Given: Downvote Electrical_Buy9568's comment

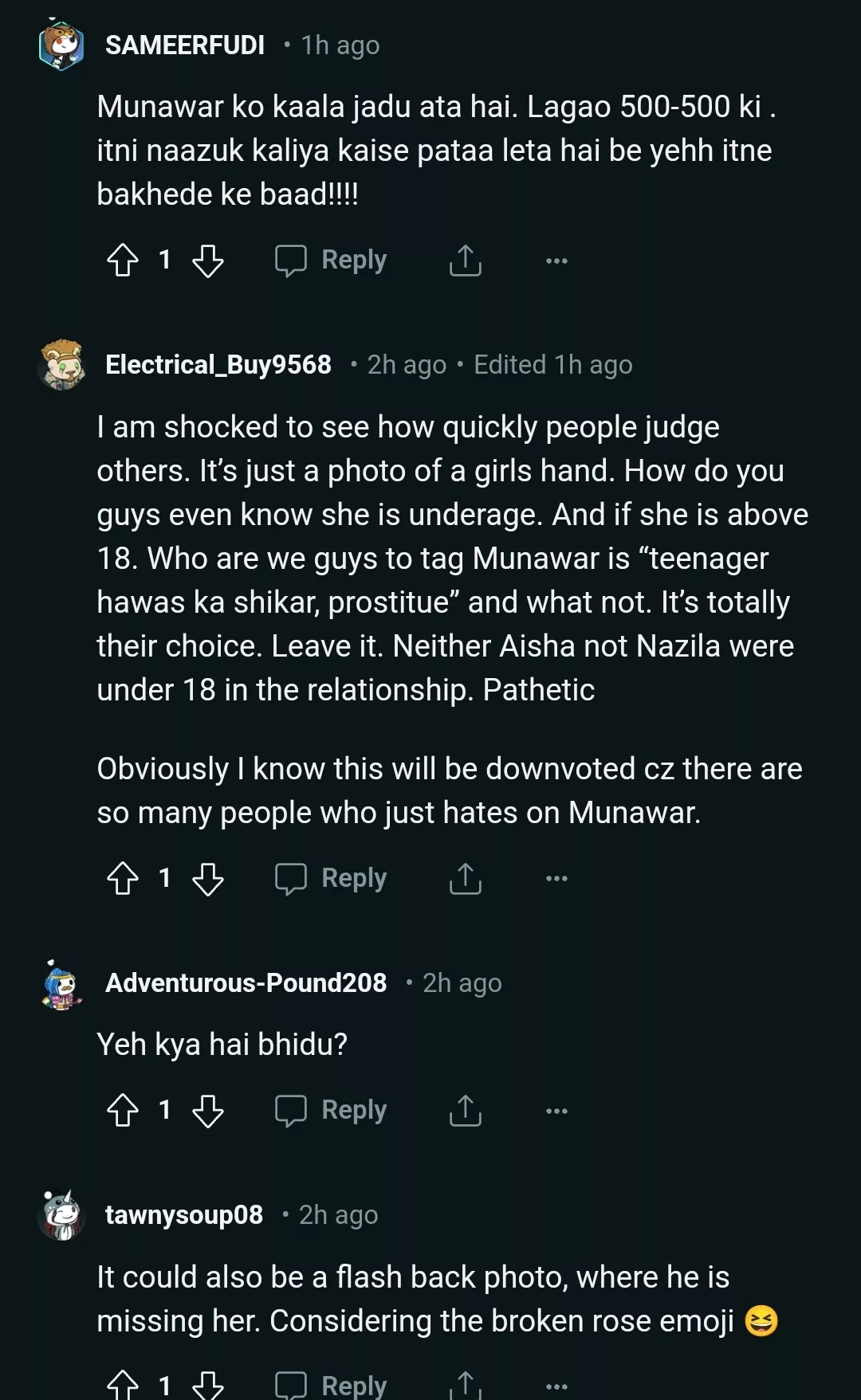Looking at the screenshot, I should point(208,878).
